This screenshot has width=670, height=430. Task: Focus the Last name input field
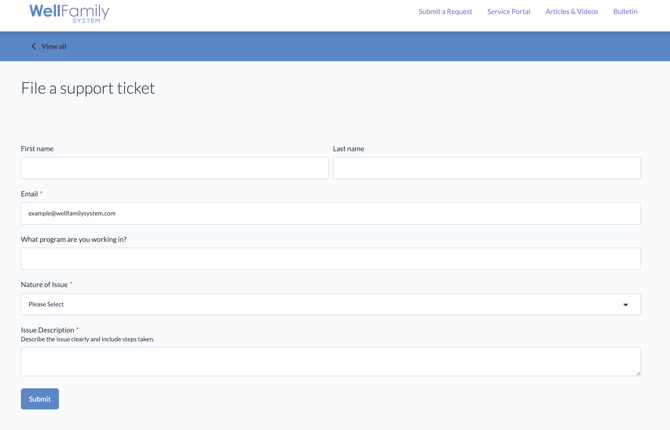pyautogui.click(x=487, y=168)
